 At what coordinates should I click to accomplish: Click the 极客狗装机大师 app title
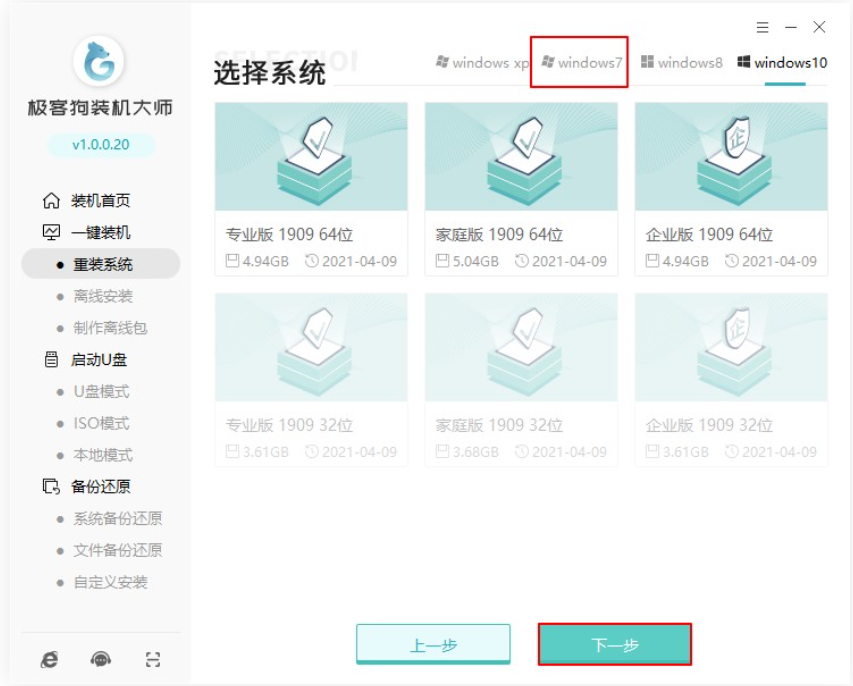point(100,108)
